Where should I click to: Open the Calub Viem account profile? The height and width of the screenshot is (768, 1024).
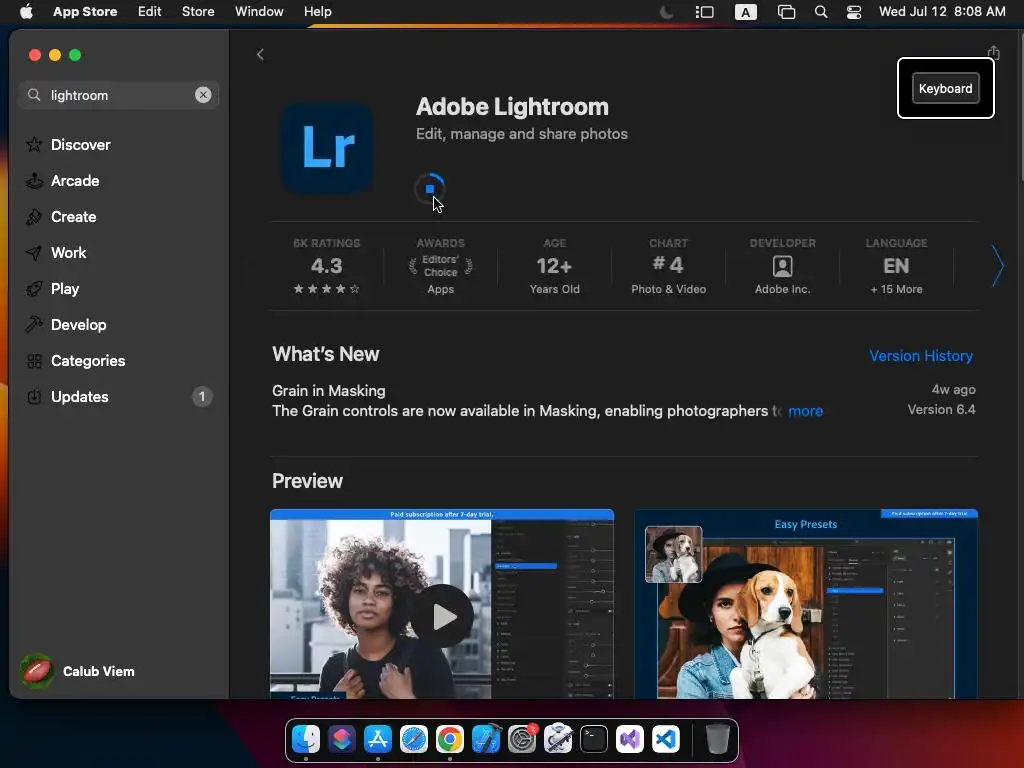[78, 671]
